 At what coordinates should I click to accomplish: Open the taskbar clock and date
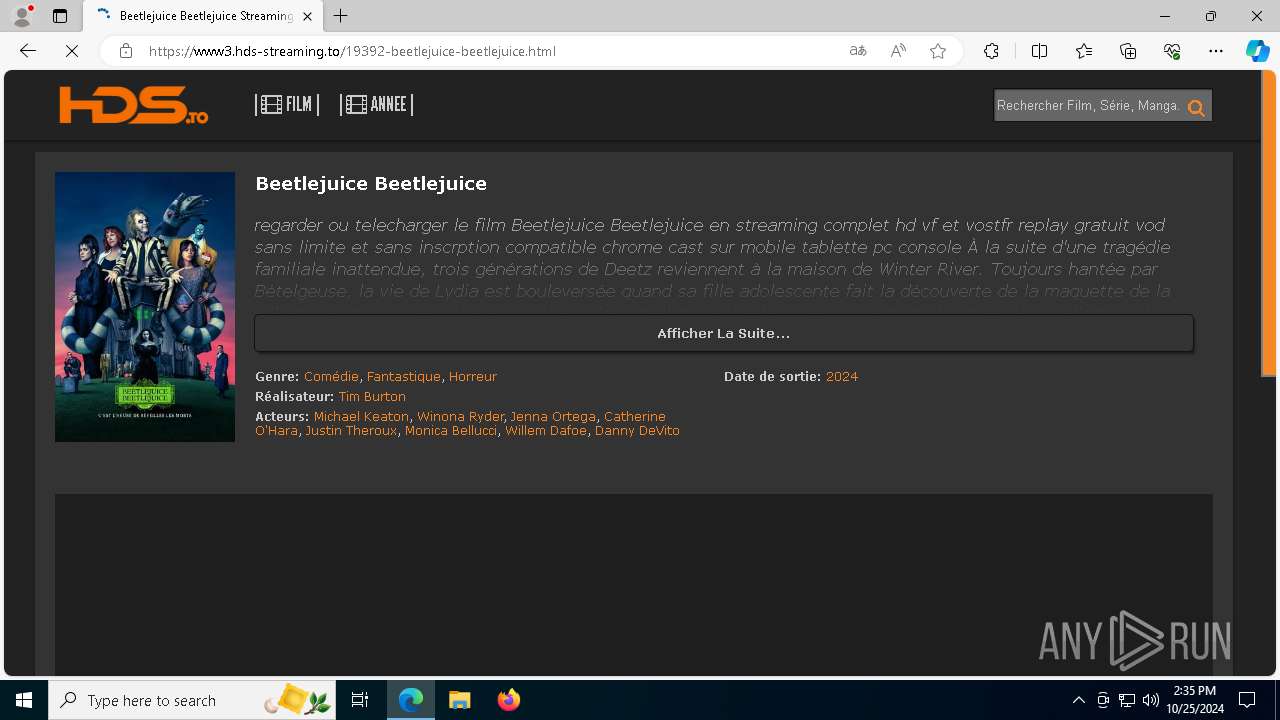pyautogui.click(x=1194, y=700)
